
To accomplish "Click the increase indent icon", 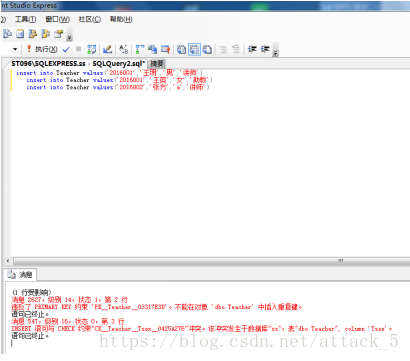I will tap(265, 49).
